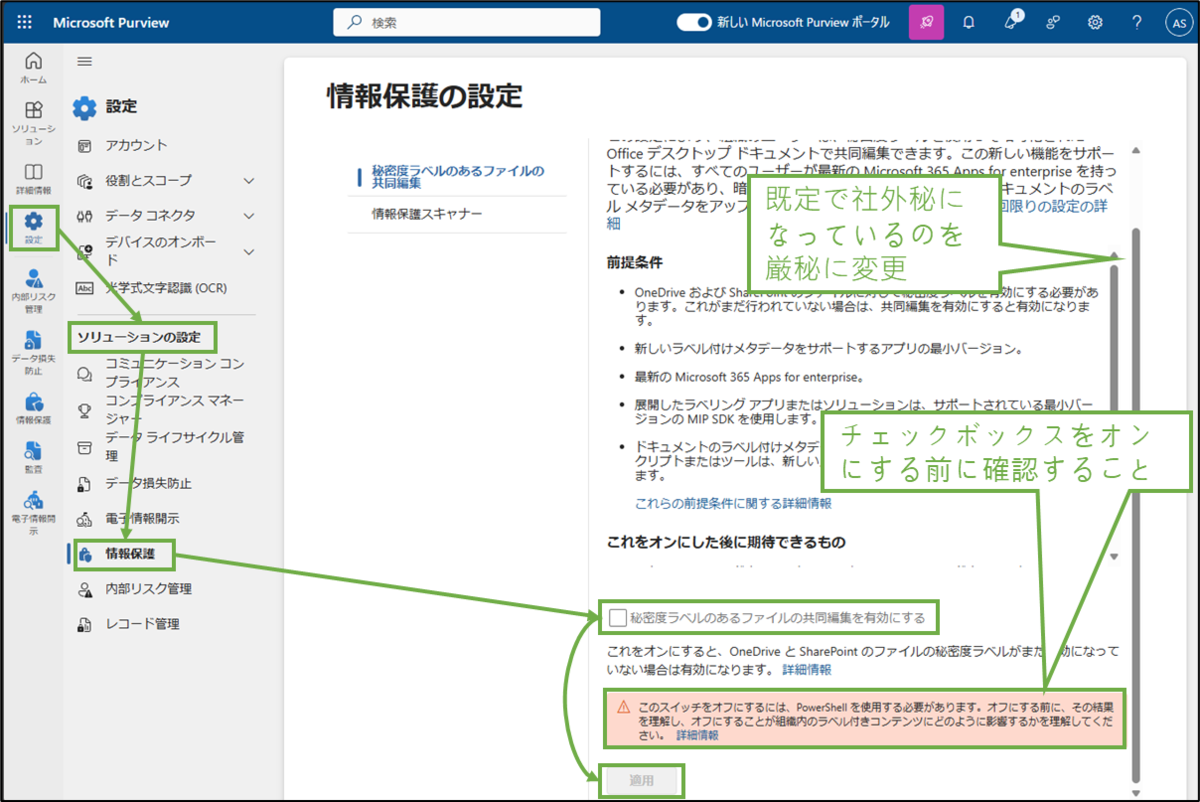Select アカウント in the settings menu
This screenshot has height=802, width=1200.
(137, 145)
